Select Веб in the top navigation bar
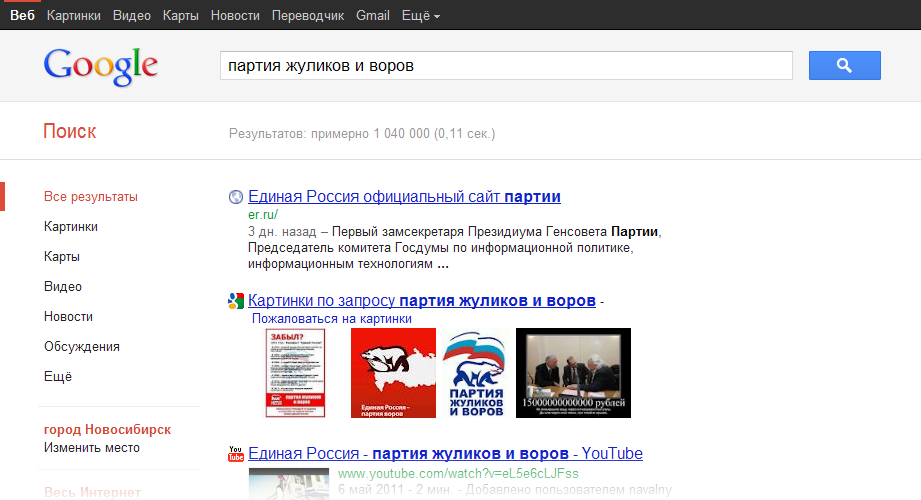921x500 pixels. [x=22, y=16]
